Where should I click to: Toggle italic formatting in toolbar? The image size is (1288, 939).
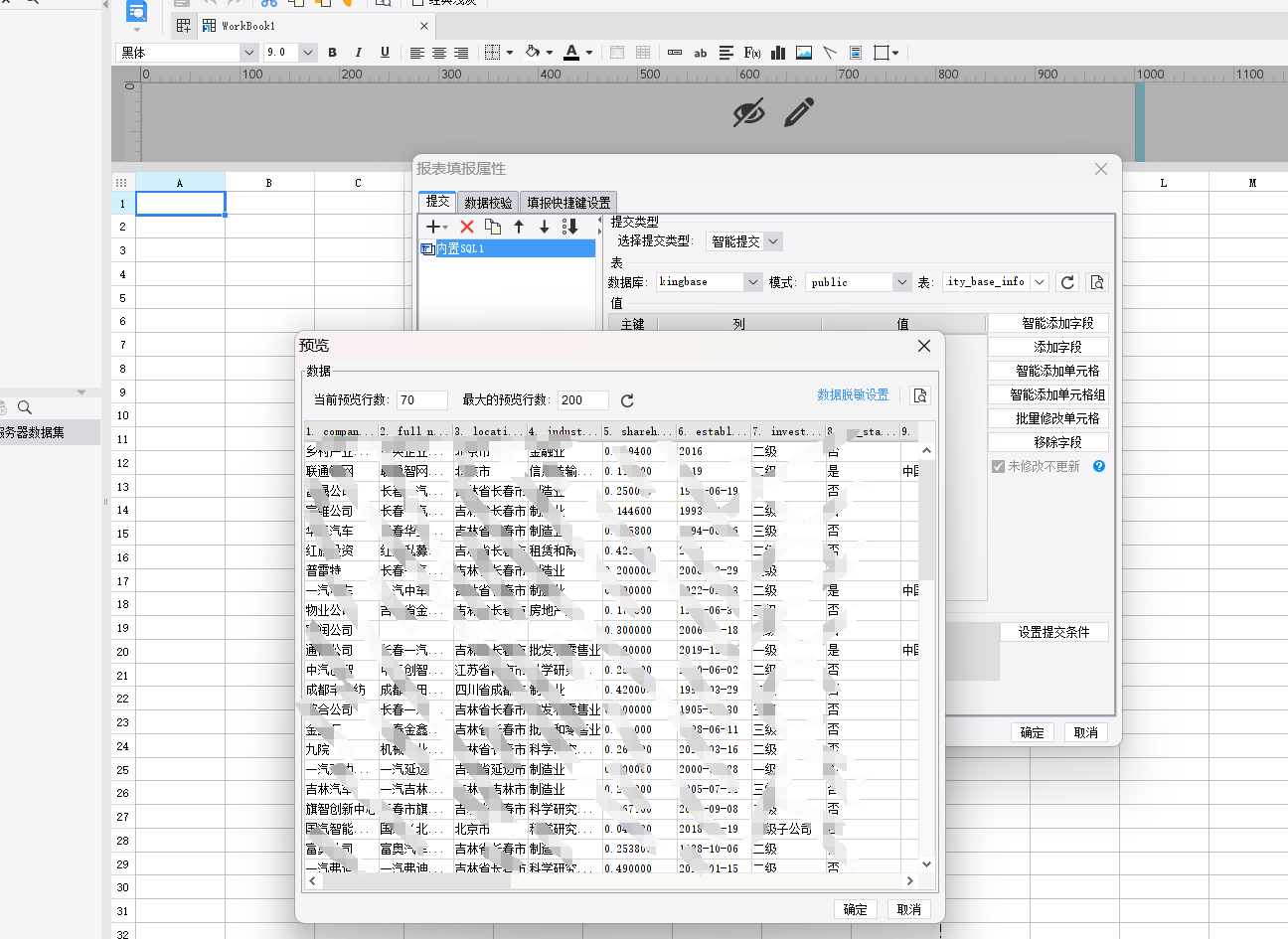pyautogui.click(x=358, y=53)
